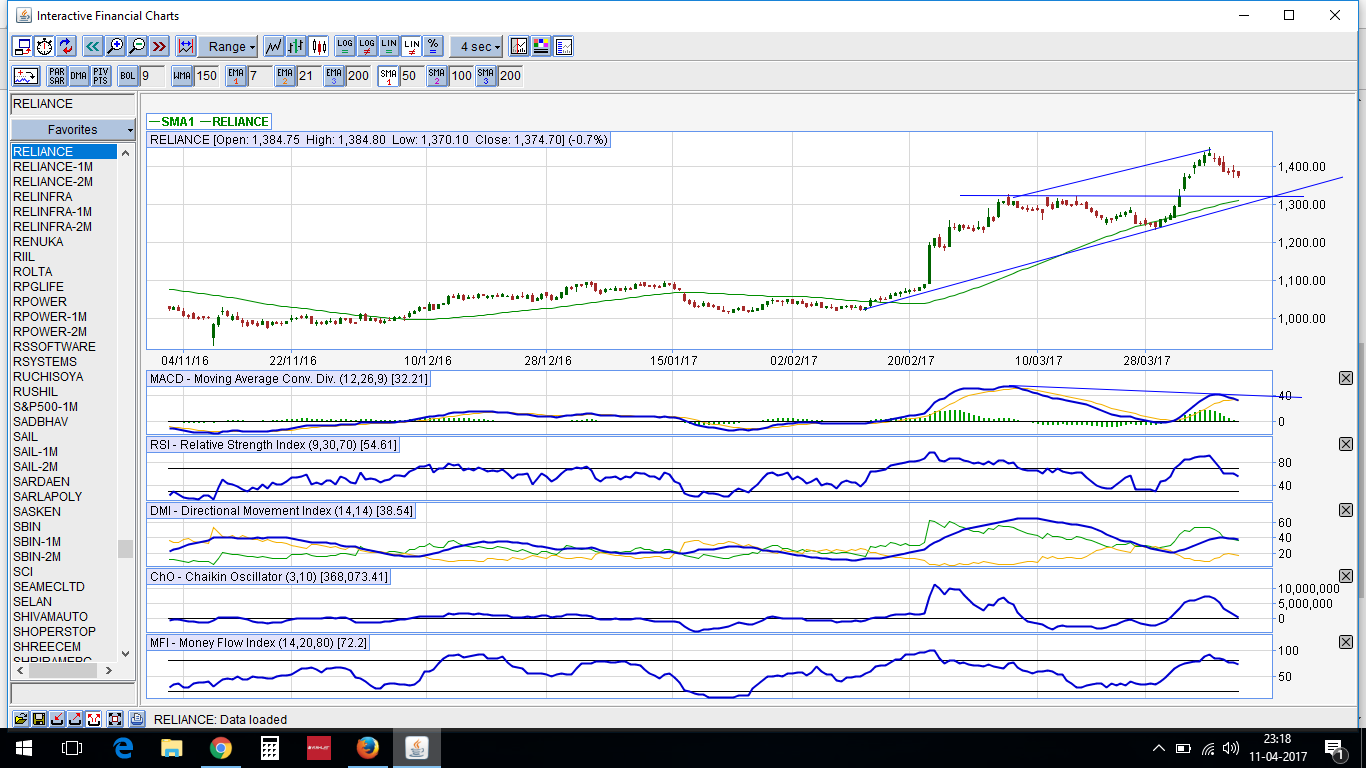Close the Money Flow Index panel
Image resolution: width=1366 pixels, height=768 pixels.
point(1345,642)
